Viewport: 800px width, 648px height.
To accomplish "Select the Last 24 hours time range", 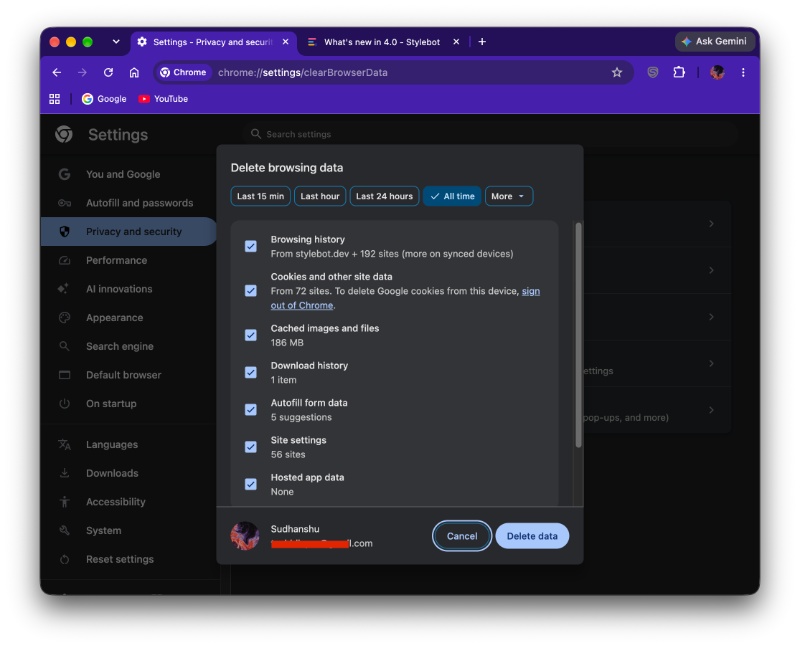I will coord(384,196).
